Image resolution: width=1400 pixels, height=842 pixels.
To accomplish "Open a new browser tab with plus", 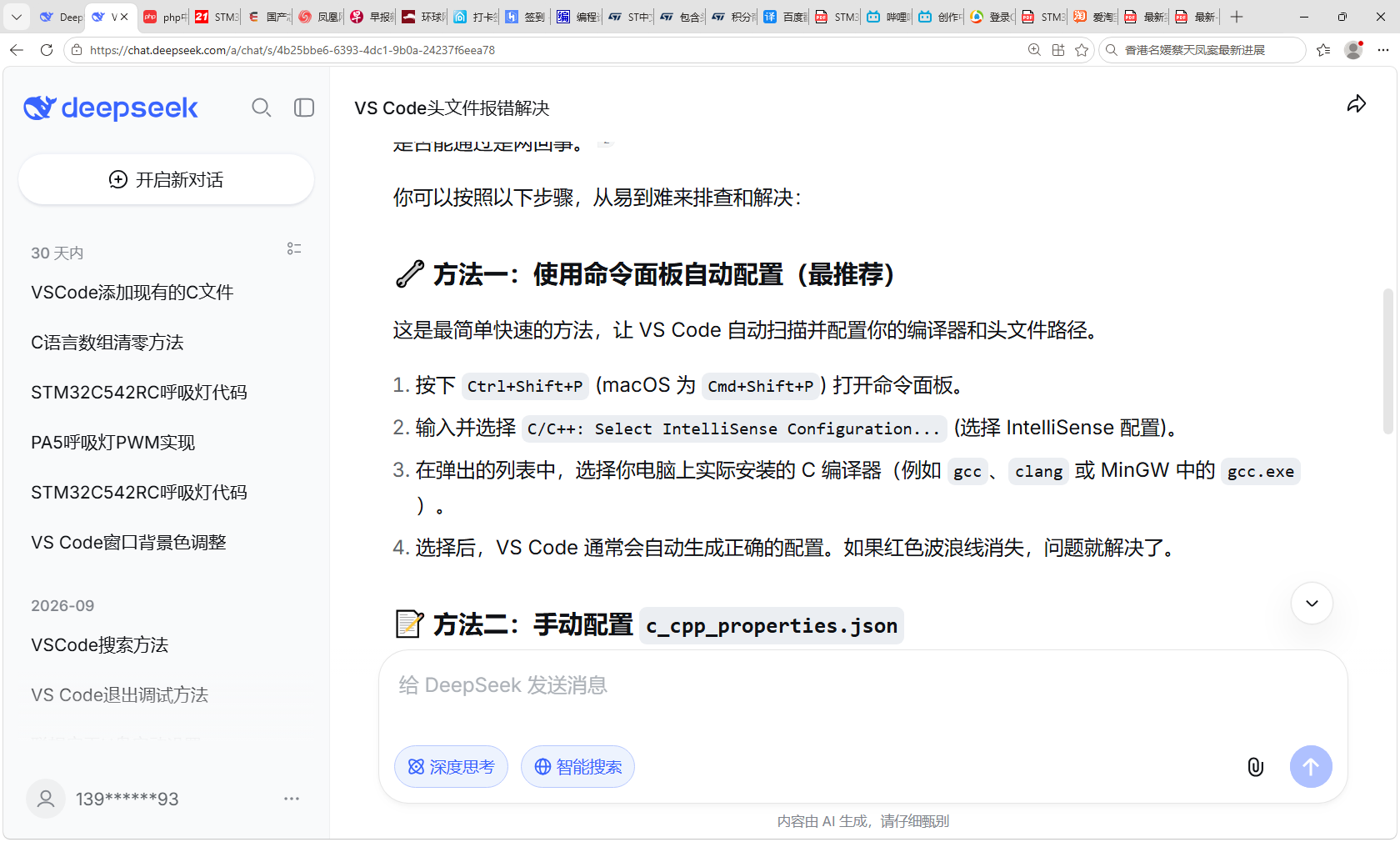I will coord(1237,17).
